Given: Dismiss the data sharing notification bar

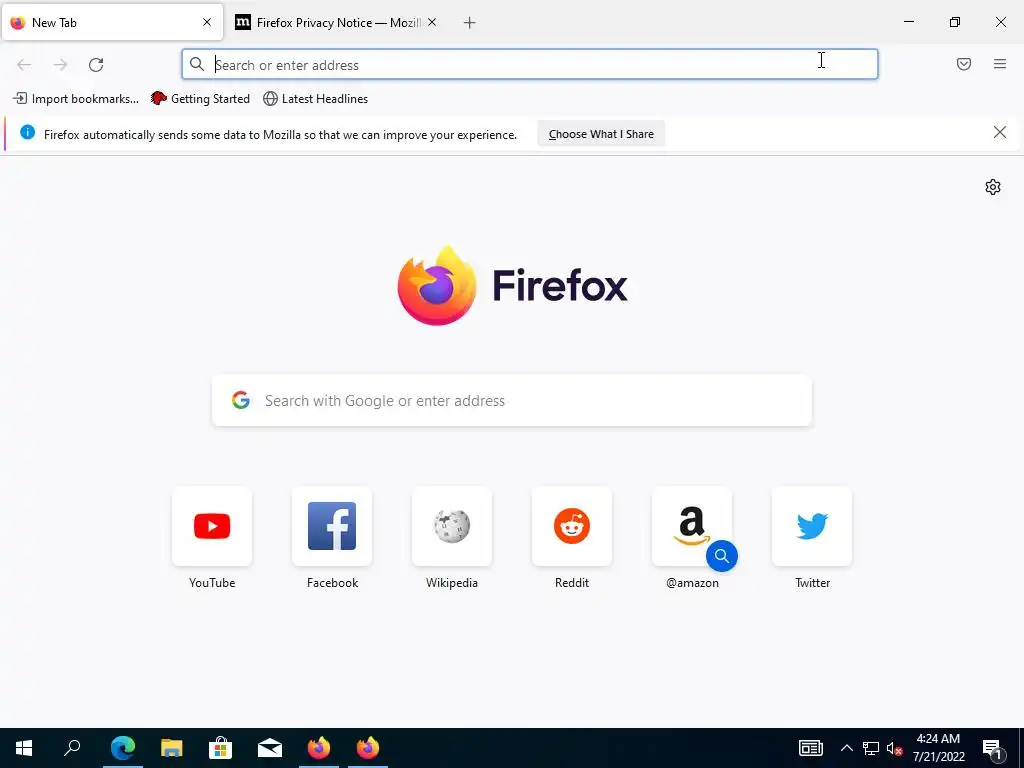Looking at the screenshot, I should point(999,133).
